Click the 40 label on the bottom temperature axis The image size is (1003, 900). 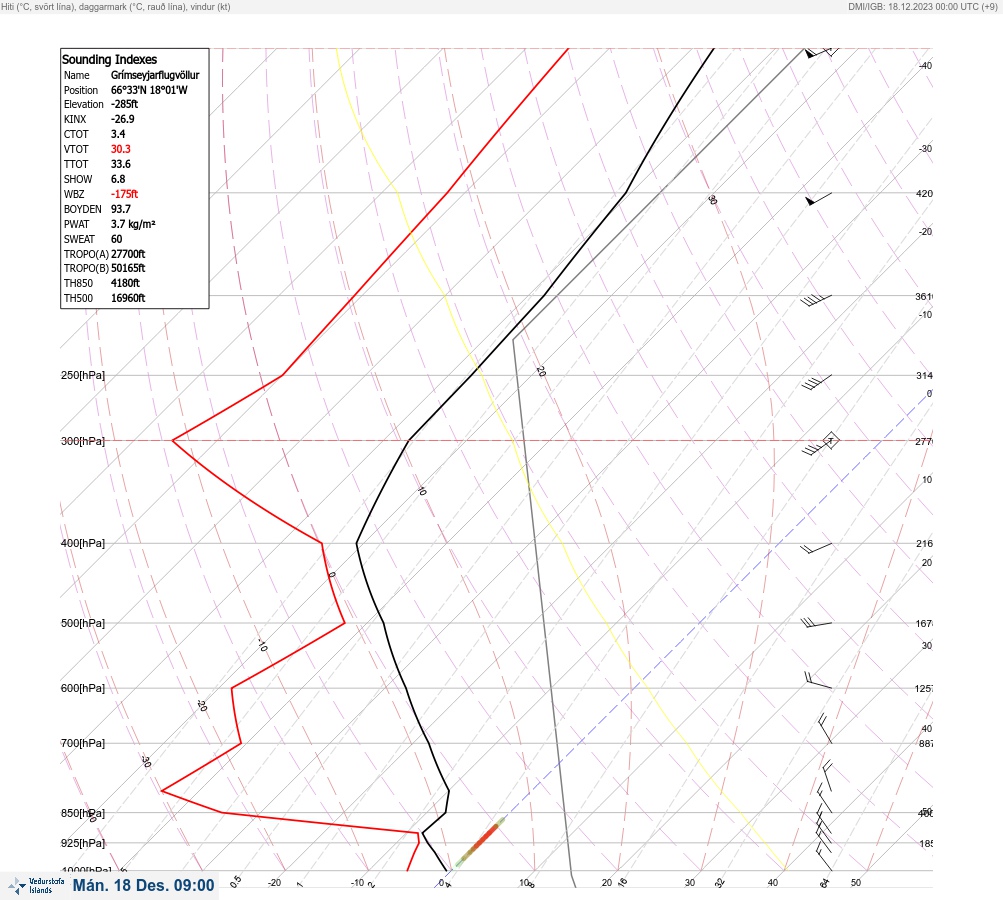(x=773, y=883)
